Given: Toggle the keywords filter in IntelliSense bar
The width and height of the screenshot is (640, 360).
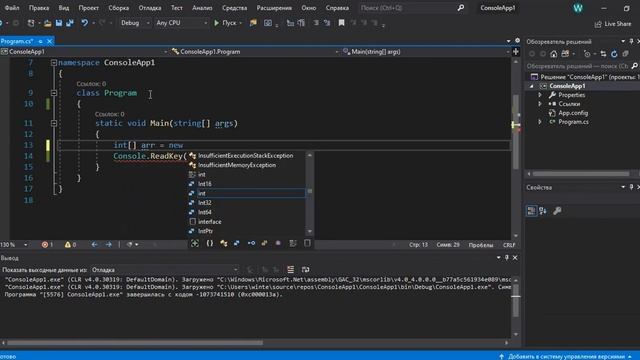Looking at the screenshot, I should point(293,243).
